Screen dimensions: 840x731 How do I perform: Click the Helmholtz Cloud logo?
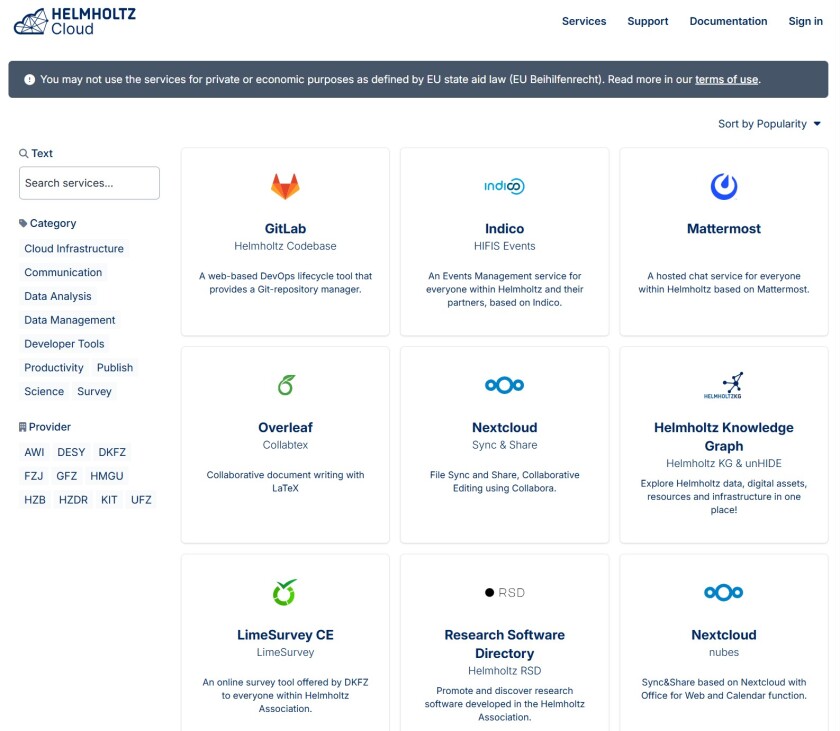click(75, 21)
